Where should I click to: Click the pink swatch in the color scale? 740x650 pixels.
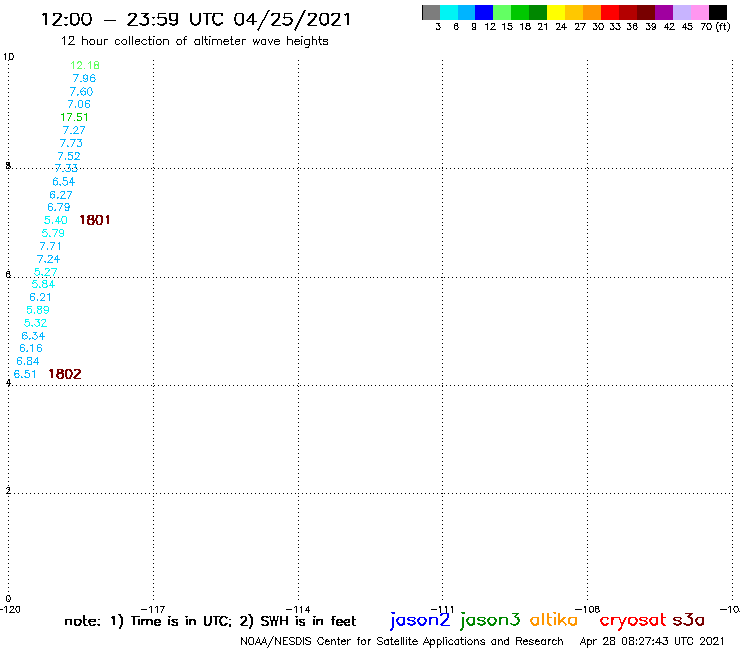[700, 12]
